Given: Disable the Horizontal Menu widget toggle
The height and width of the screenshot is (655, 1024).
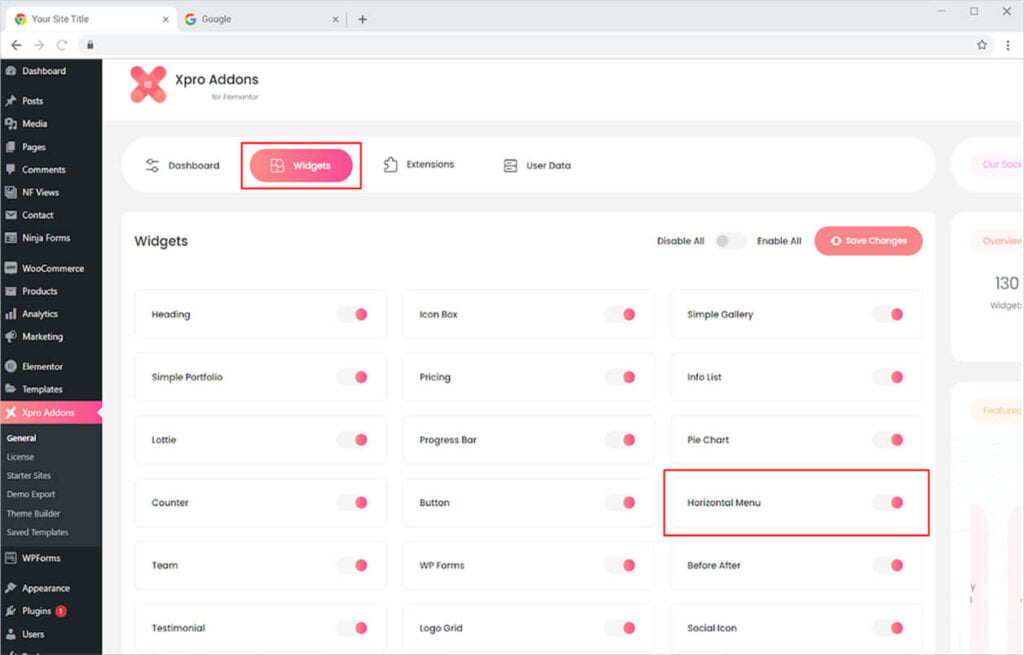Looking at the screenshot, I should click(888, 503).
